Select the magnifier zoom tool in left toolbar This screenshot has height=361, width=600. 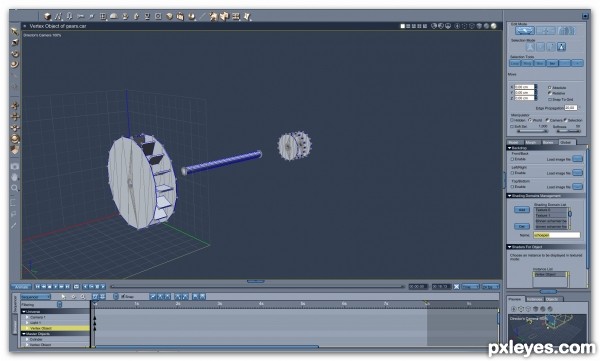pos(15,188)
